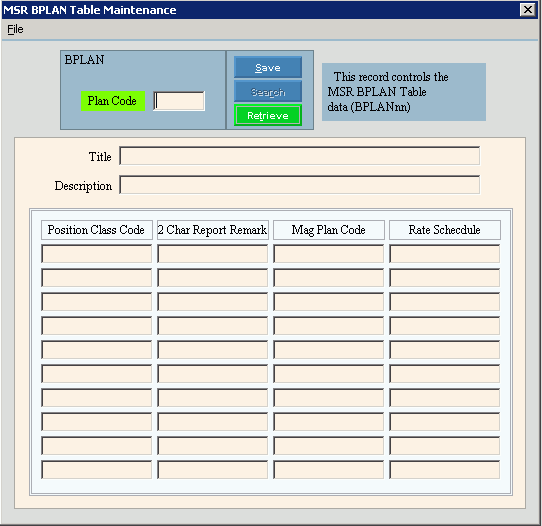The height and width of the screenshot is (526, 542).
Task: Click the Rate Schedule column header
Action: point(445,230)
